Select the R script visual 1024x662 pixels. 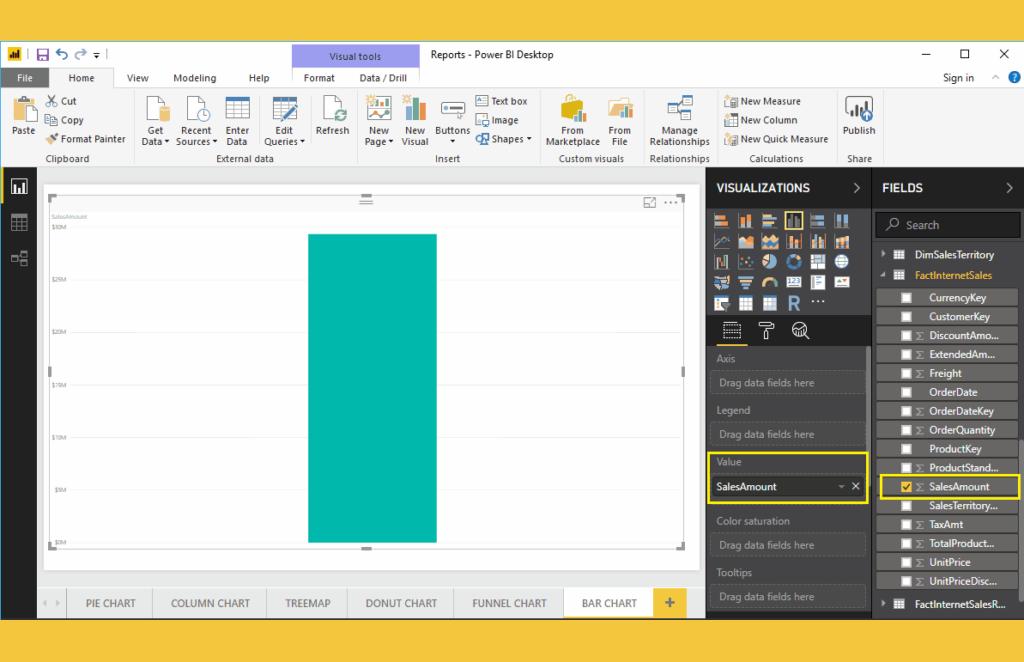pos(793,303)
